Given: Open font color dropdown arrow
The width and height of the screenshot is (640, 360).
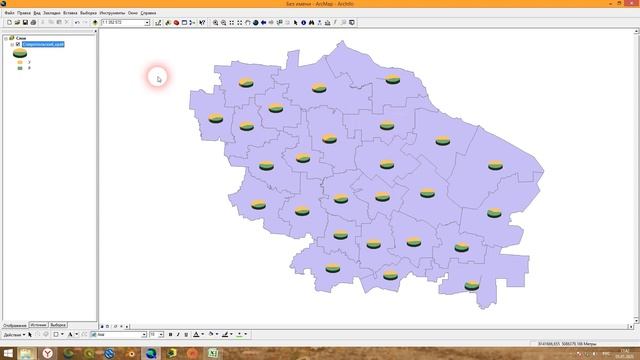Looking at the screenshot, I should click(202, 335).
